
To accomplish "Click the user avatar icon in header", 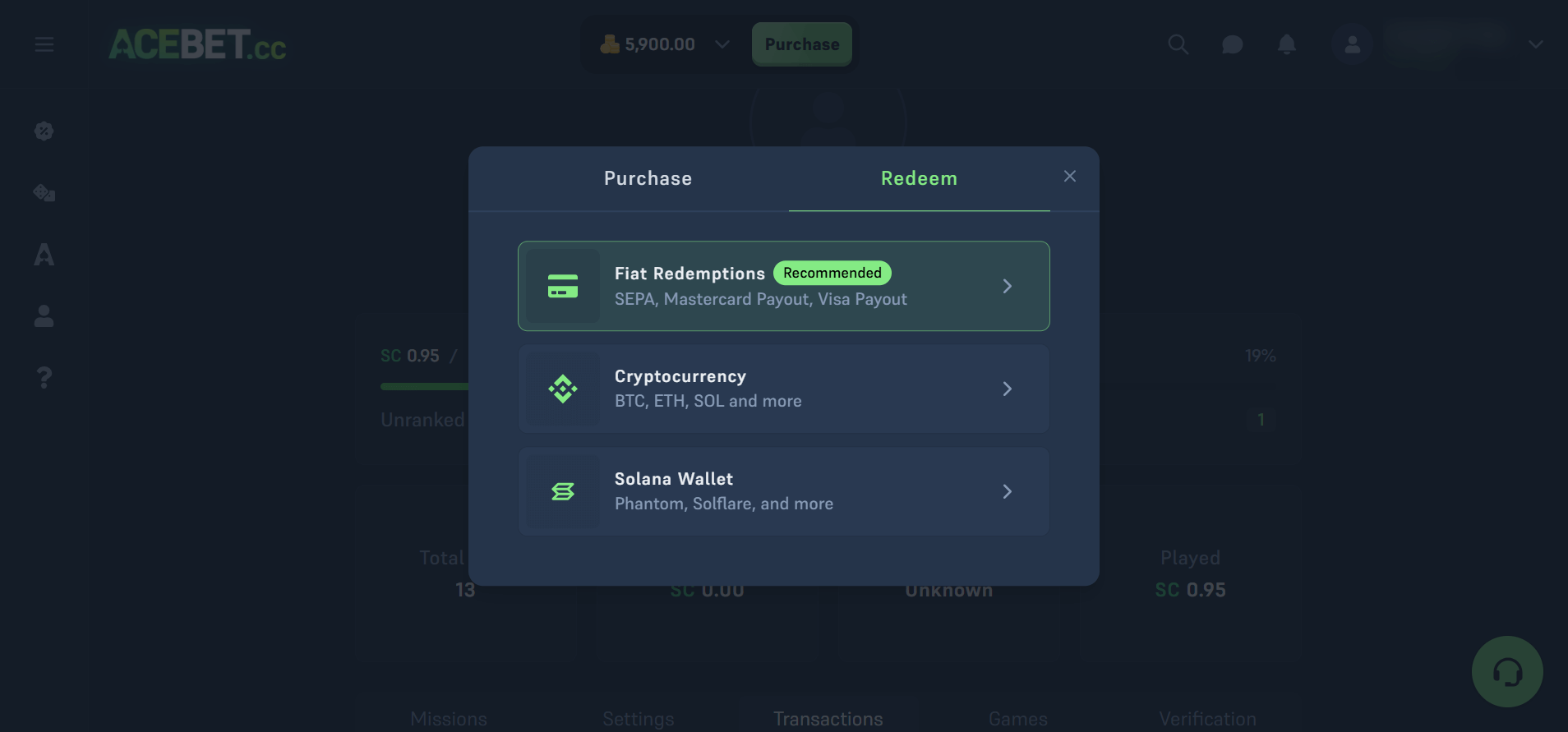I will 1352,44.
